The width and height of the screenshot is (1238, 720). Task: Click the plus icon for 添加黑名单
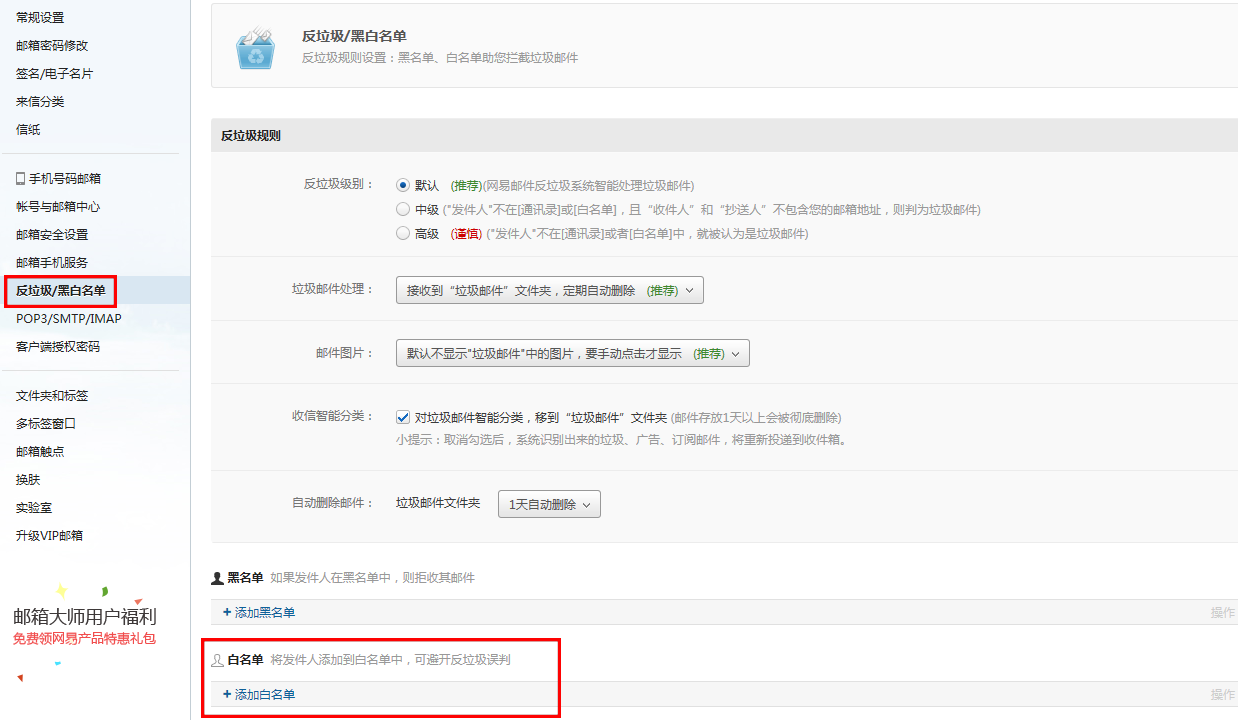pos(227,612)
